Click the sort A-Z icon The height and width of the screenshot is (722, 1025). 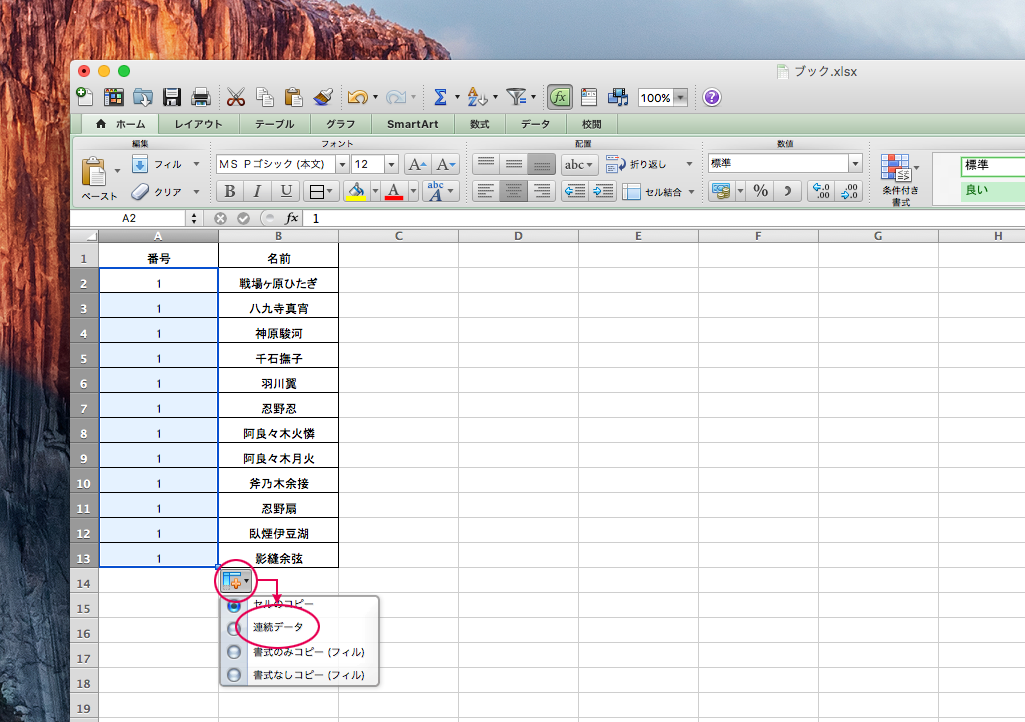coord(477,97)
